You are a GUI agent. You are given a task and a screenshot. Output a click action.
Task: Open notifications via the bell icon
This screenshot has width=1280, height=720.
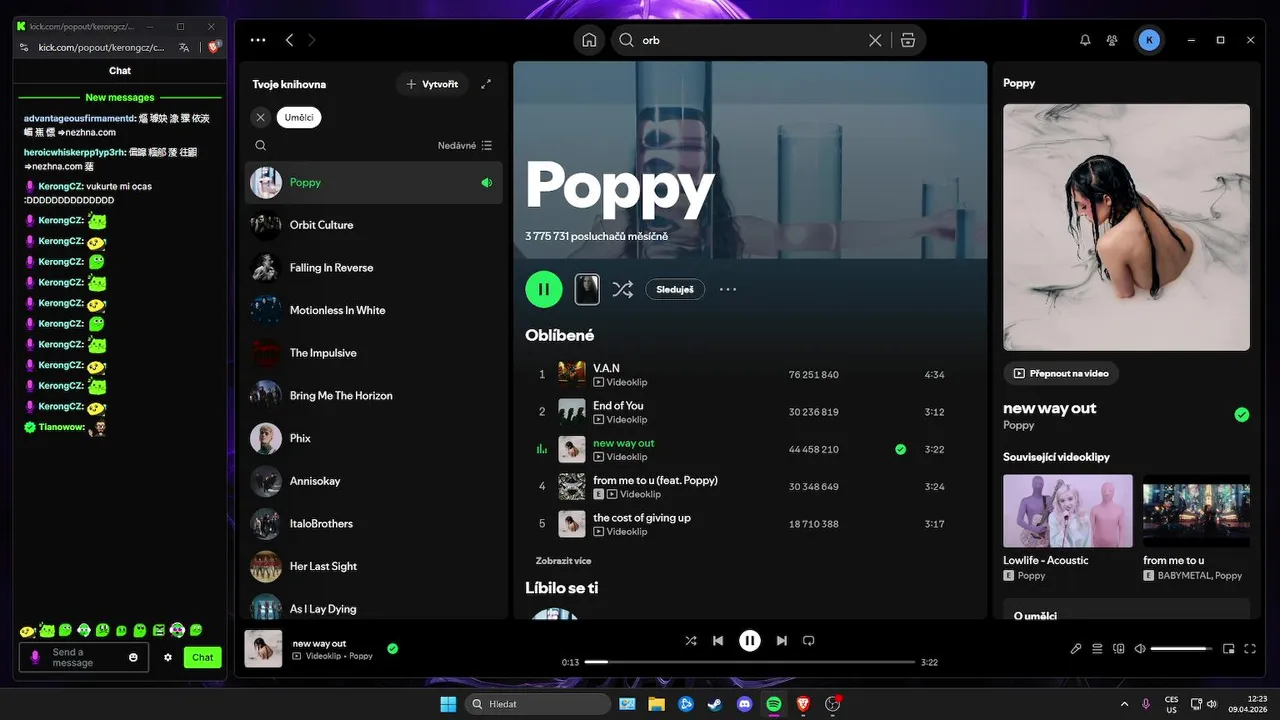(1085, 40)
